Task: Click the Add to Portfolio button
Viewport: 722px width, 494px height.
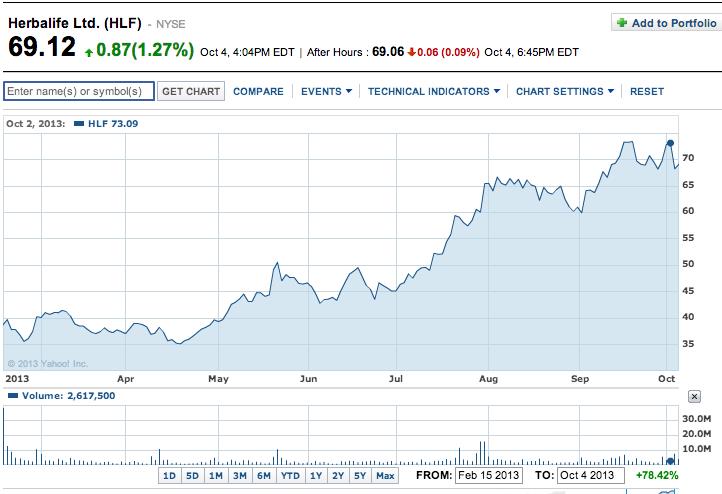Action: 667,23
